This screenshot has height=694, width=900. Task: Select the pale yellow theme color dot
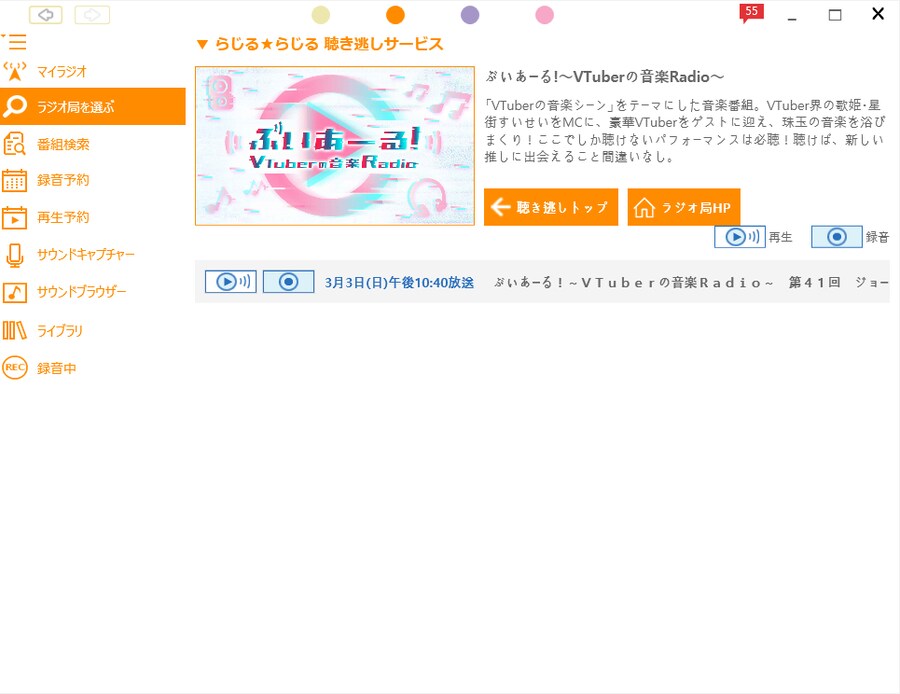321,15
